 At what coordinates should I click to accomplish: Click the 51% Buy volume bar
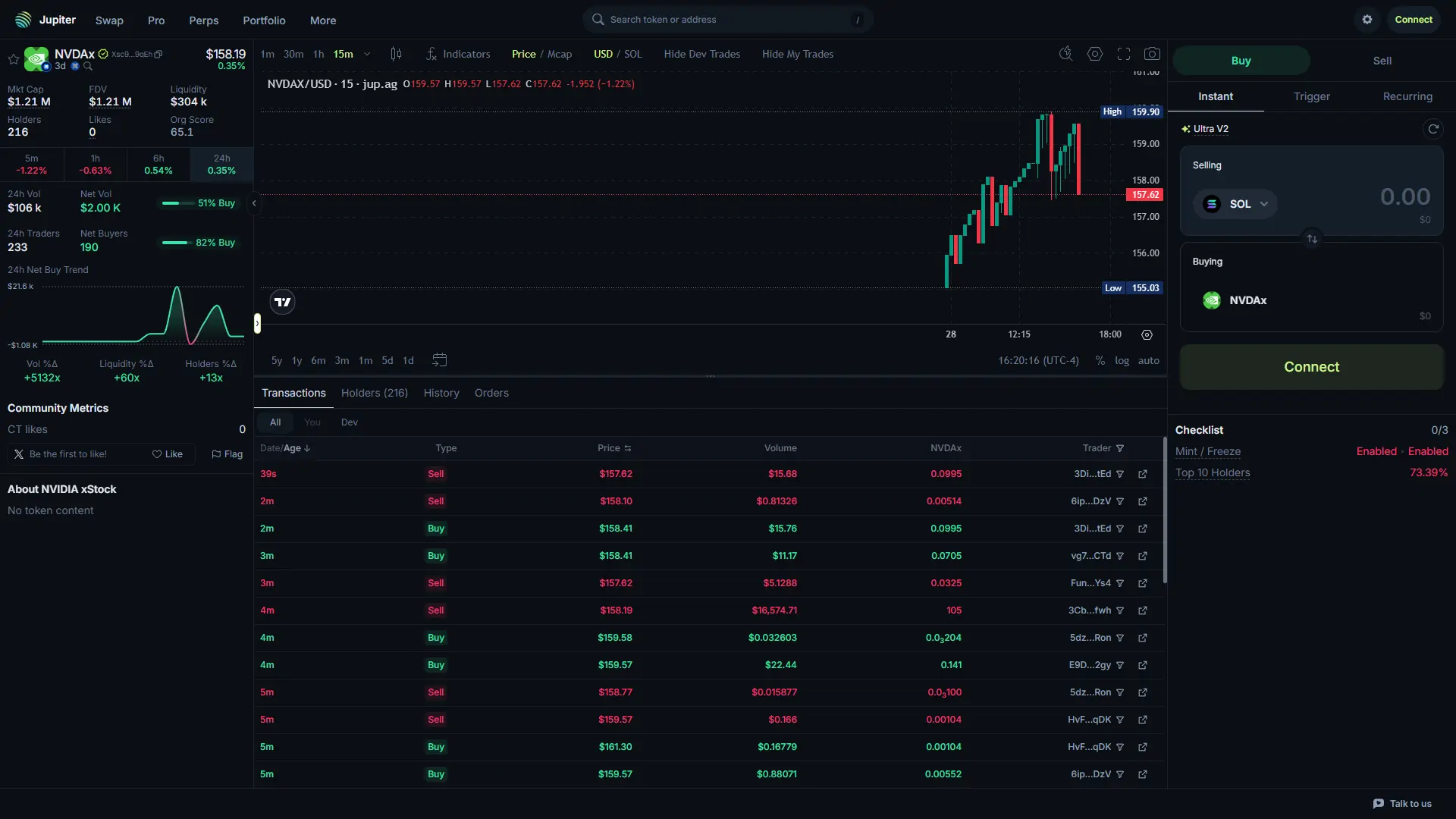177,203
